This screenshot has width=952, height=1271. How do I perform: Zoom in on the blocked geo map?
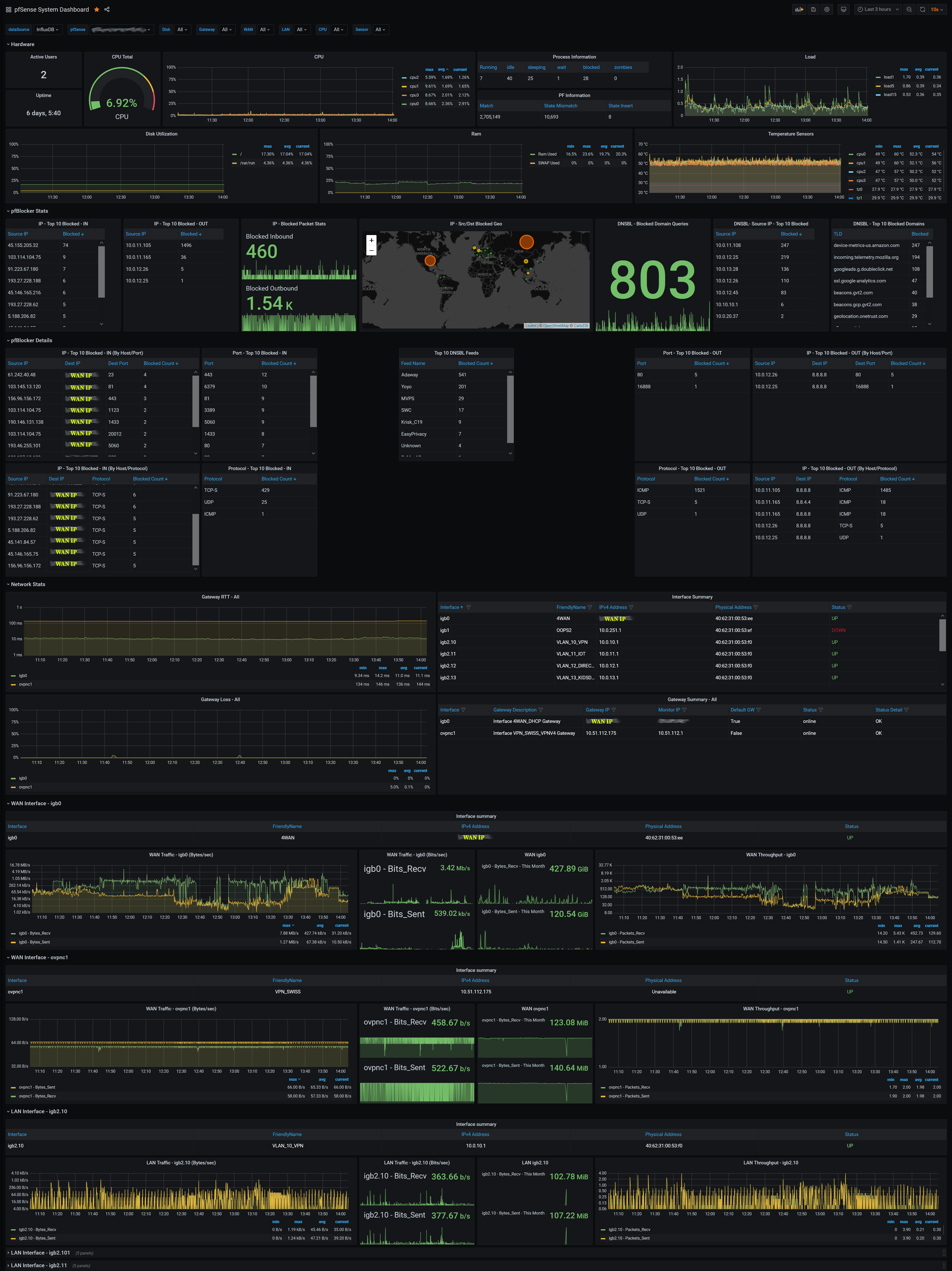[x=372, y=240]
